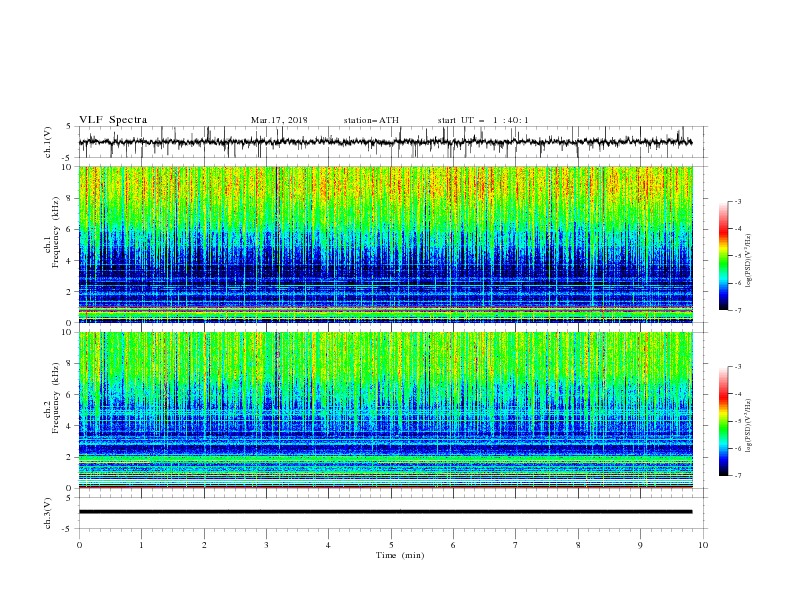Click the ch.1 voltage waveform trace
The image size is (792, 612).
pos(385,142)
